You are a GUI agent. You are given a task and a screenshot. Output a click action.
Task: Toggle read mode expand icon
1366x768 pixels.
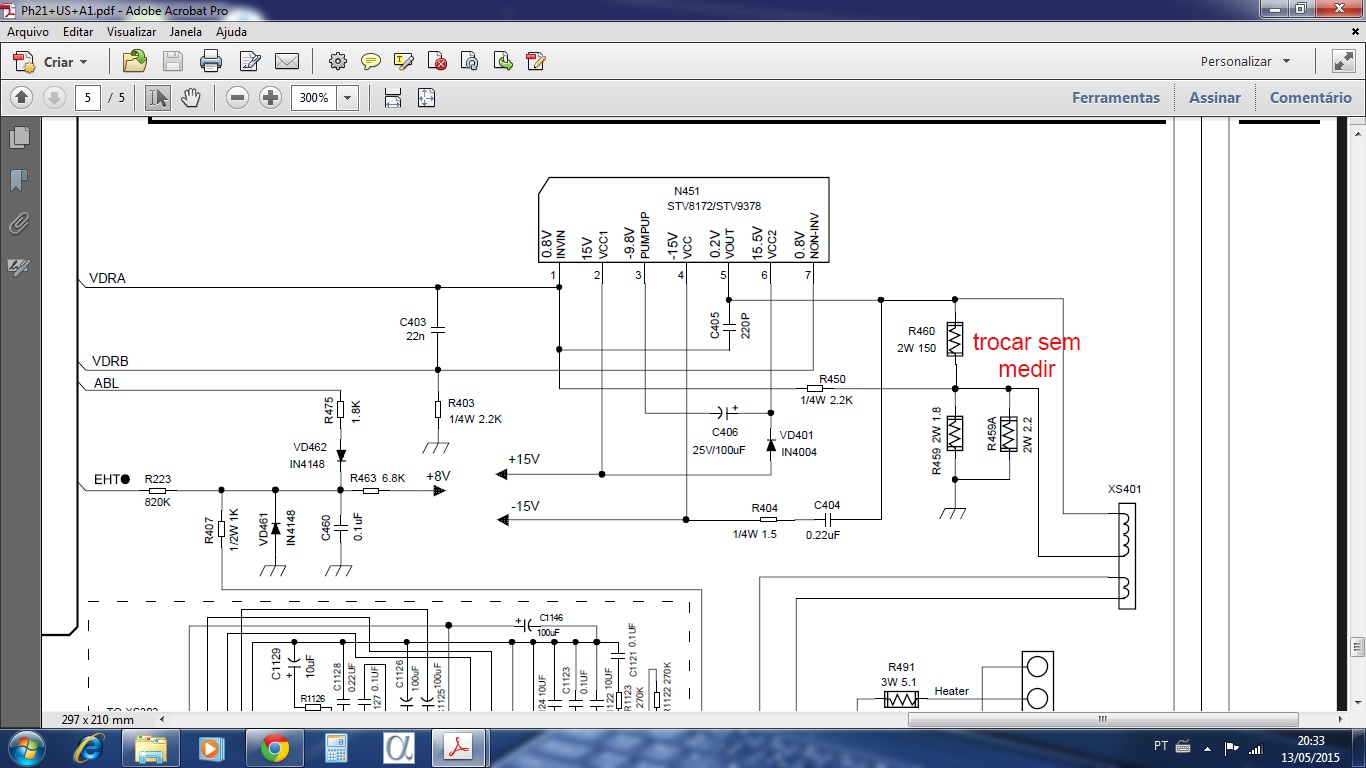(x=1343, y=61)
